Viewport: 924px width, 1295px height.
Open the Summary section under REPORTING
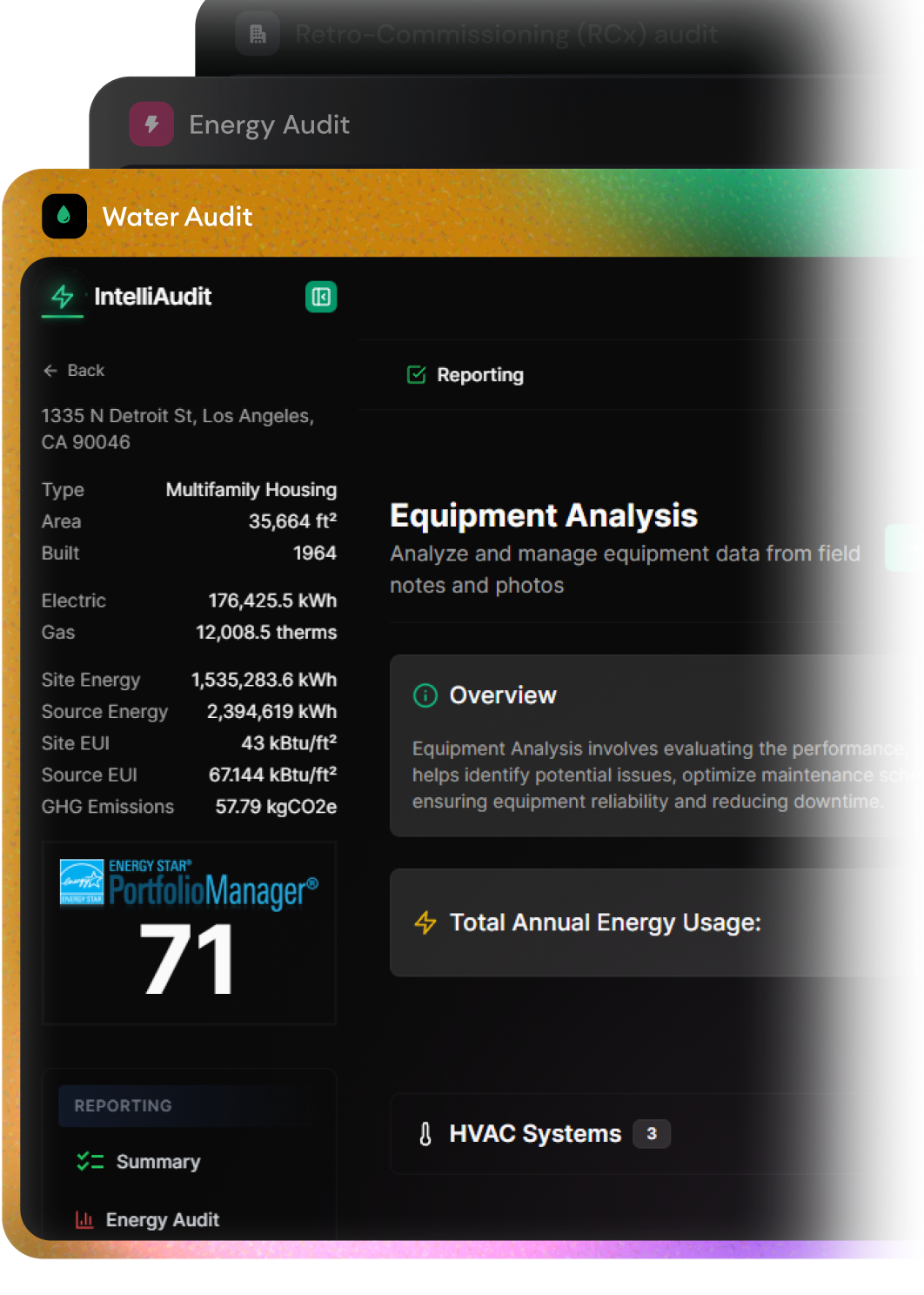coord(157,1161)
